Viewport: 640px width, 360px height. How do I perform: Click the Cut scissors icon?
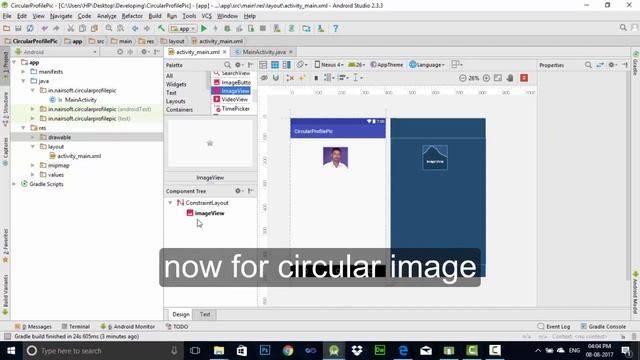(71, 29)
